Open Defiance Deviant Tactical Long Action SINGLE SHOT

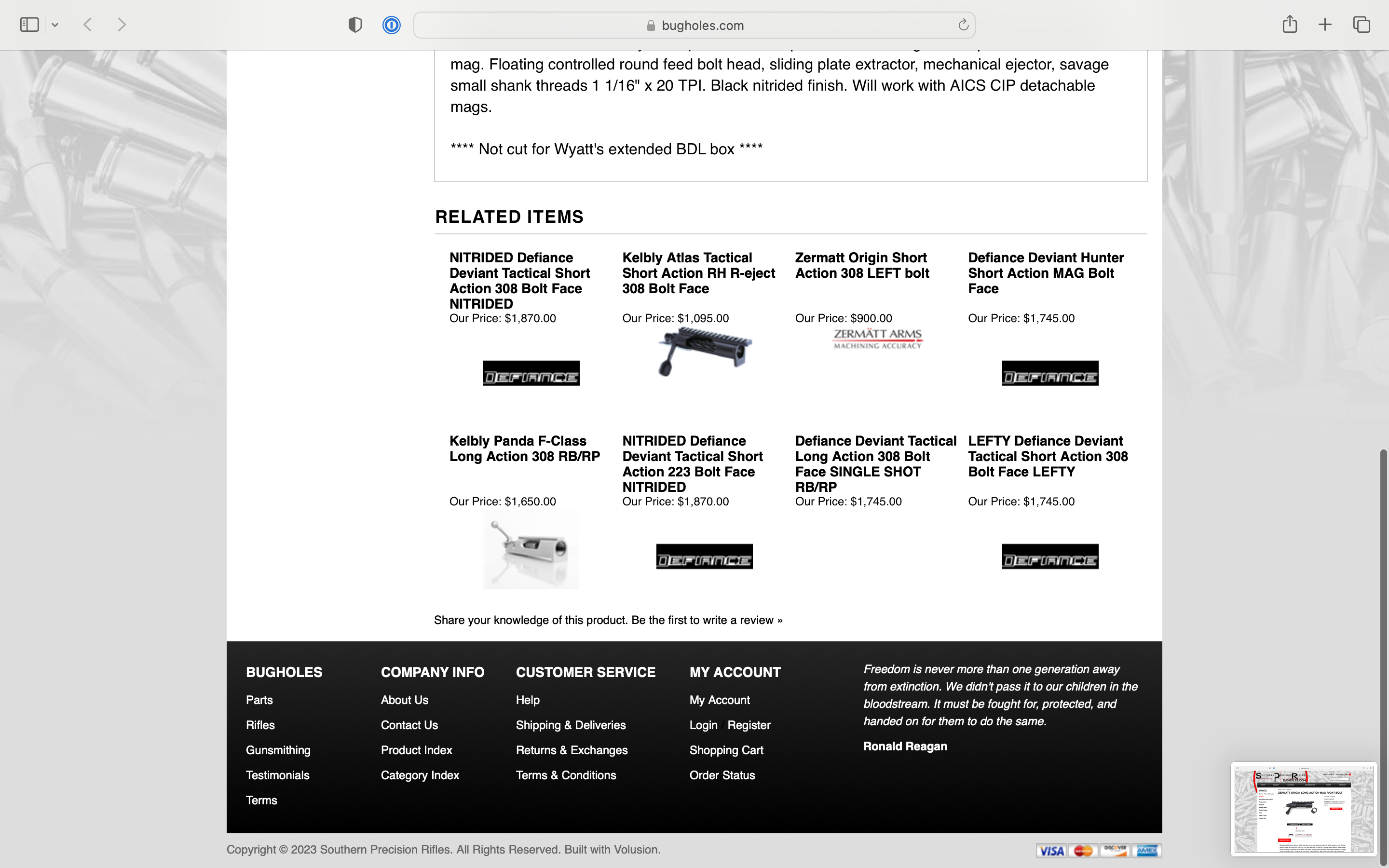(875, 464)
